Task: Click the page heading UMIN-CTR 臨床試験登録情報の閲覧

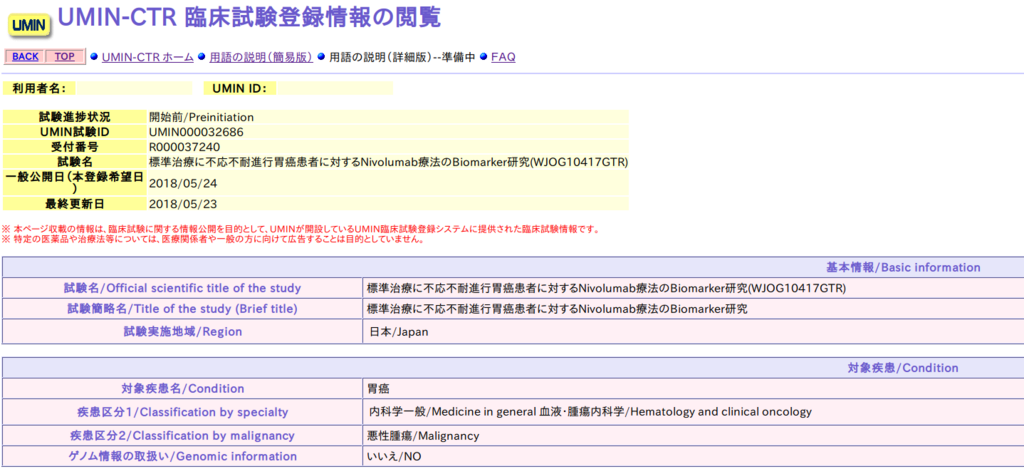Action: (249, 18)
